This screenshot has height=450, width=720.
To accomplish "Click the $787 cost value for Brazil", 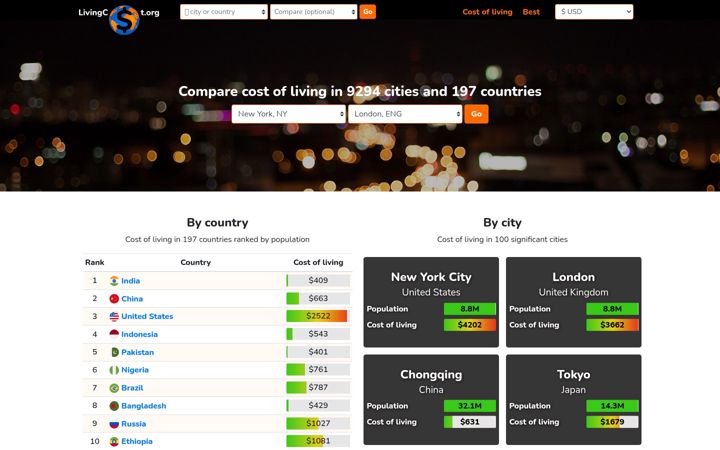I will [318, 387].
